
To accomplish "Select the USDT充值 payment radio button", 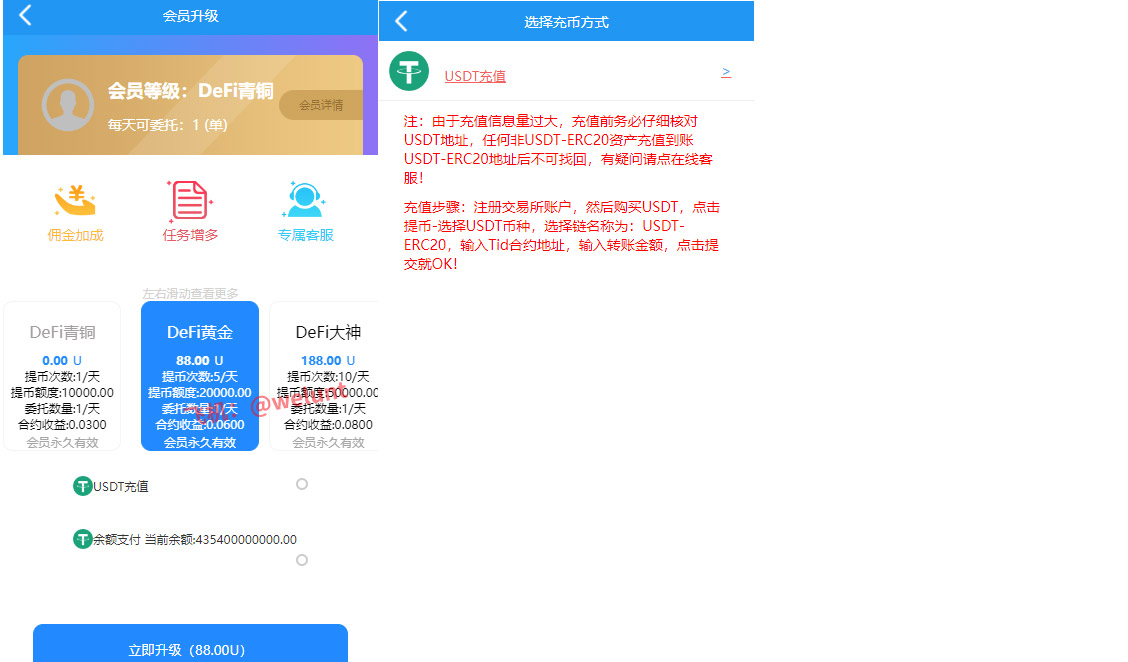I will 302,484.
